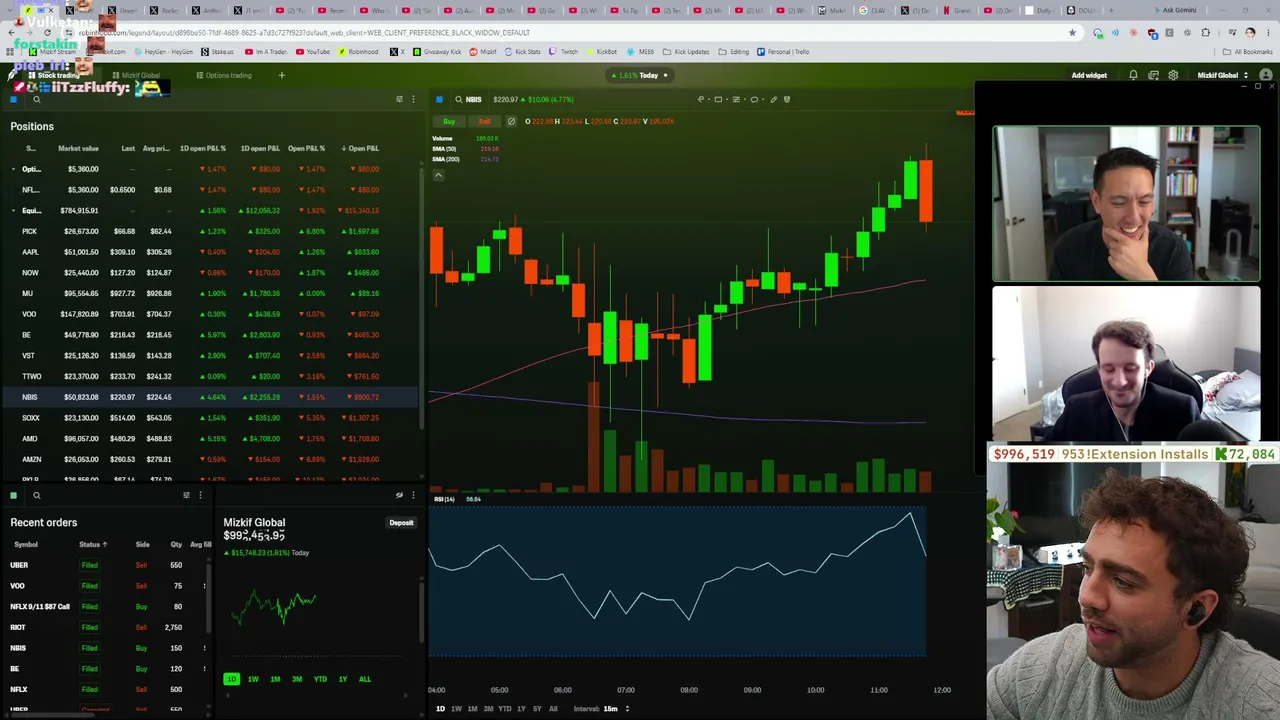Open the Positions panel three-dot menu
1280x720 pixels.
pos(413,99)
